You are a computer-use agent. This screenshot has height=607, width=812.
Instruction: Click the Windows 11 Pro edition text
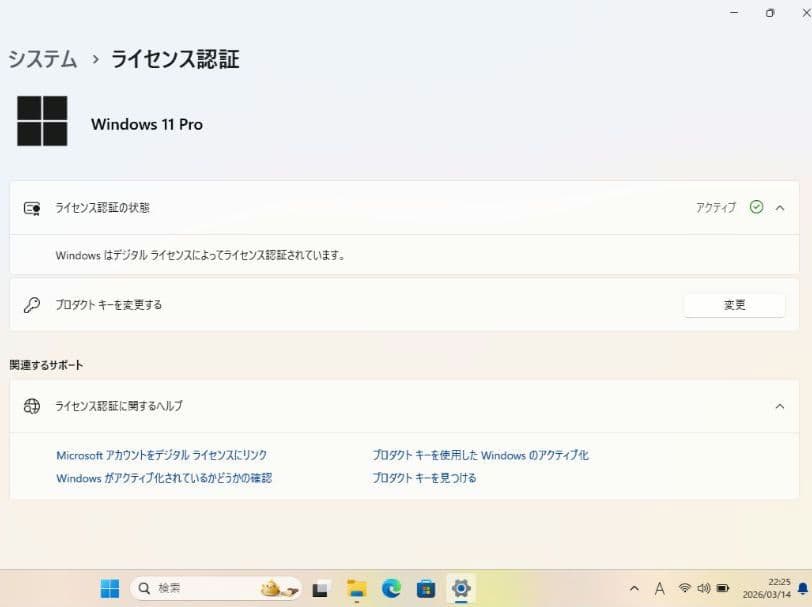click(147, 124)
